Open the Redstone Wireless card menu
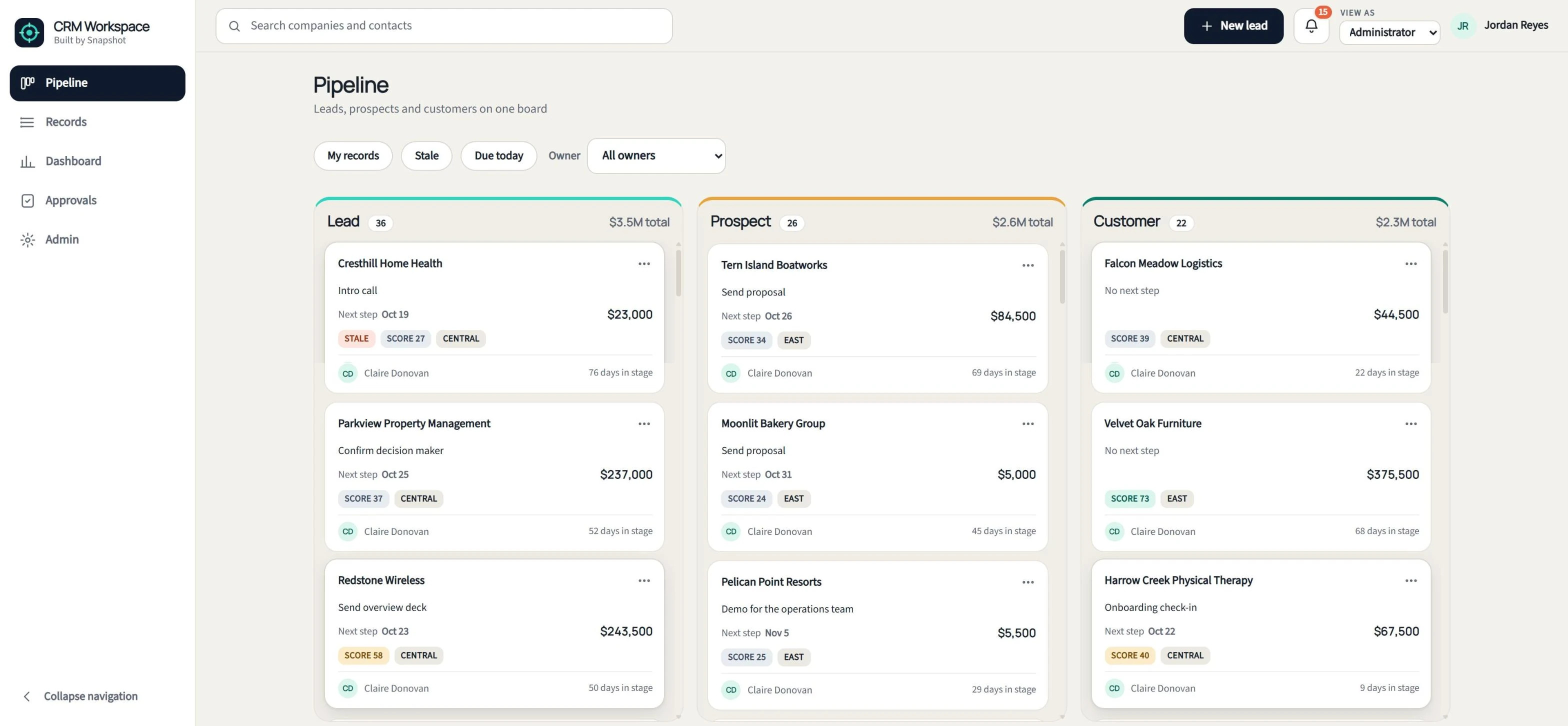Screen dimensions: 1568x726 [644, 580]
